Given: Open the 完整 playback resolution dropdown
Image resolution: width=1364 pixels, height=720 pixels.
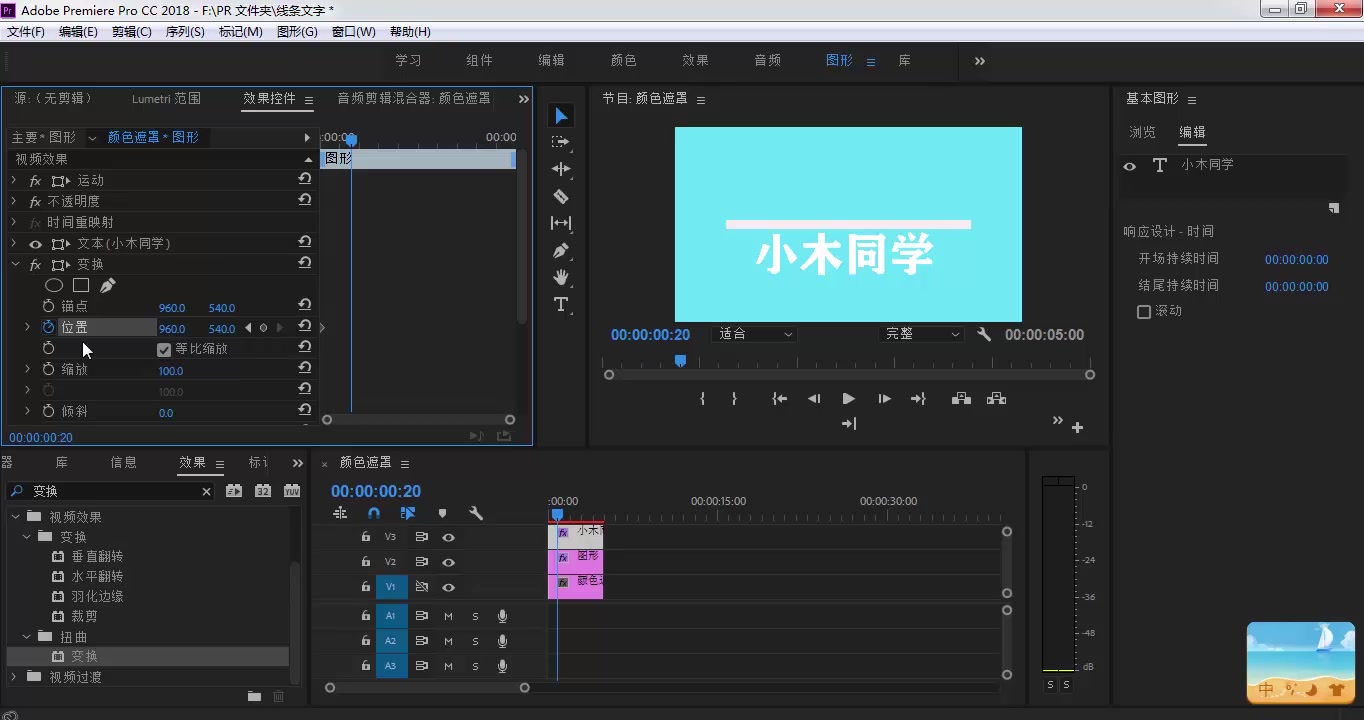Looking at the screenshot, I should tap(920, 334).
